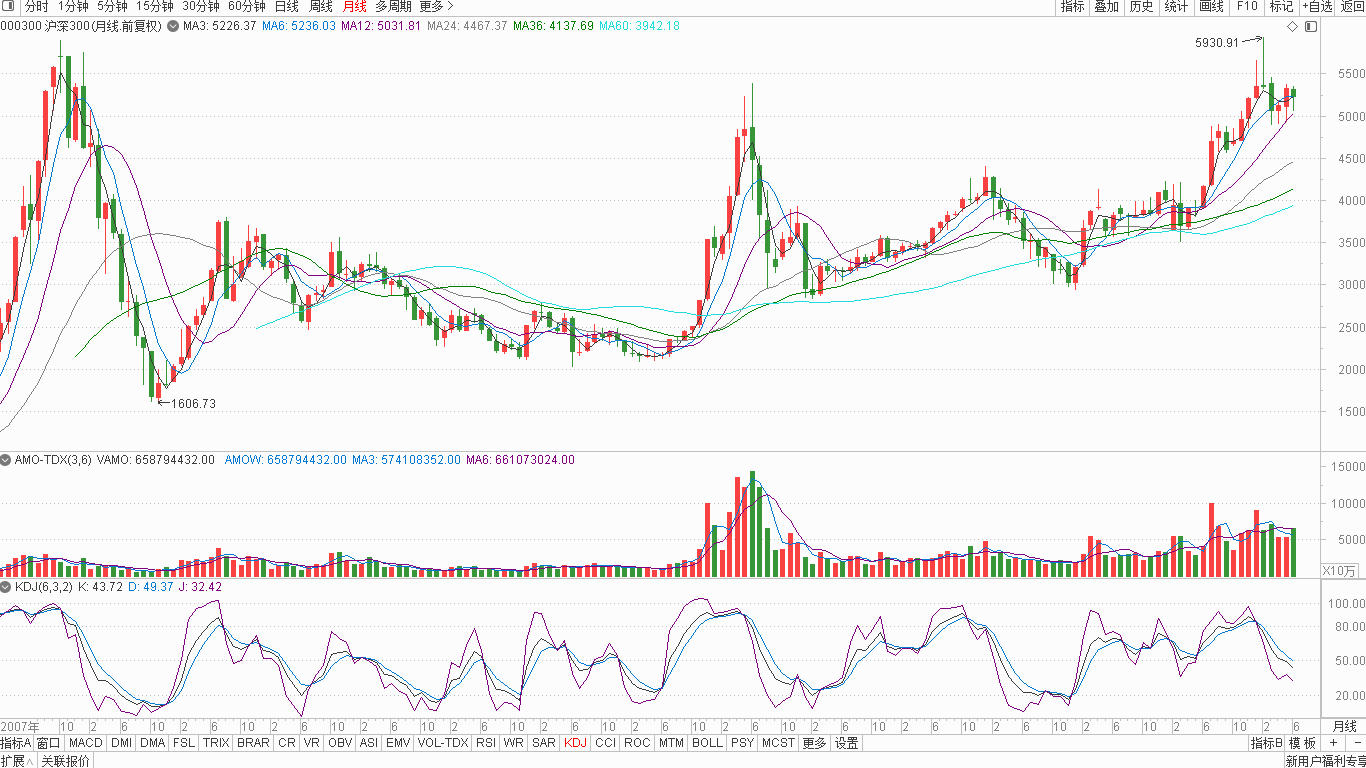Open the 历史 history button
The image size is (1366, 768).
point(1141,6)
